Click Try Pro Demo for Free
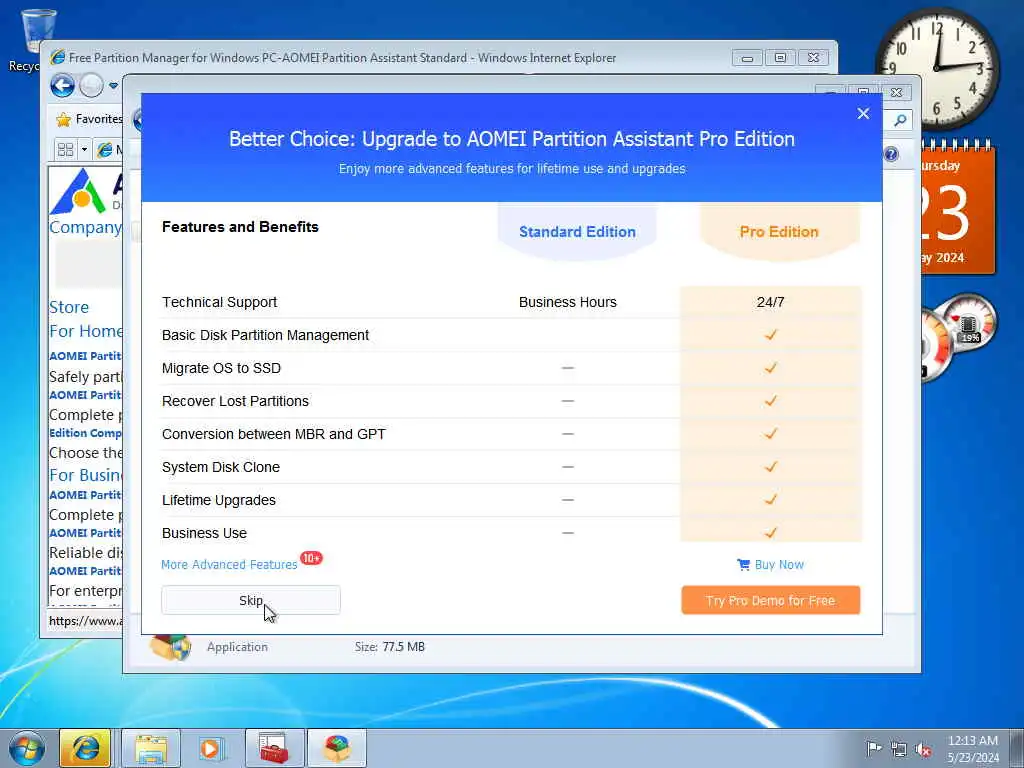Viewport: 1024px width, 768px height. (x=771, y=600)
